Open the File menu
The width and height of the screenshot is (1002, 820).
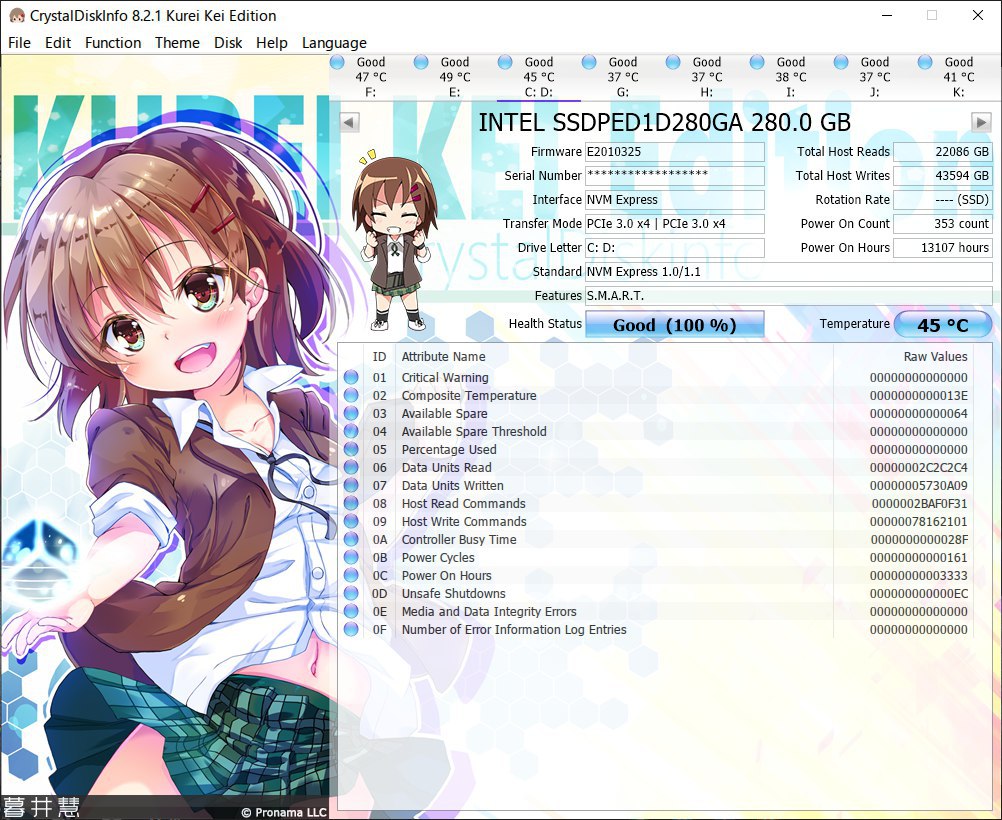click(19, 43)
